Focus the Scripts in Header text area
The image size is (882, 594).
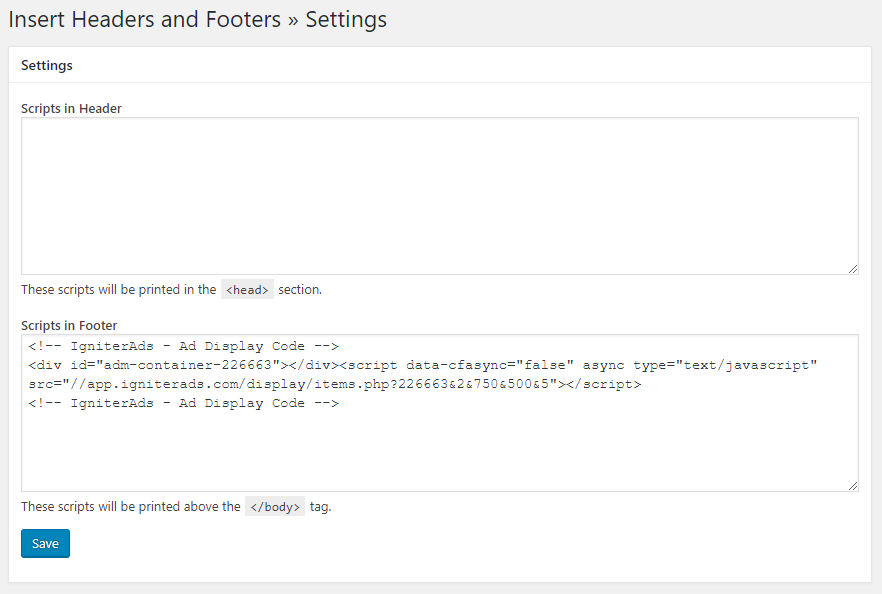point(440,196)
